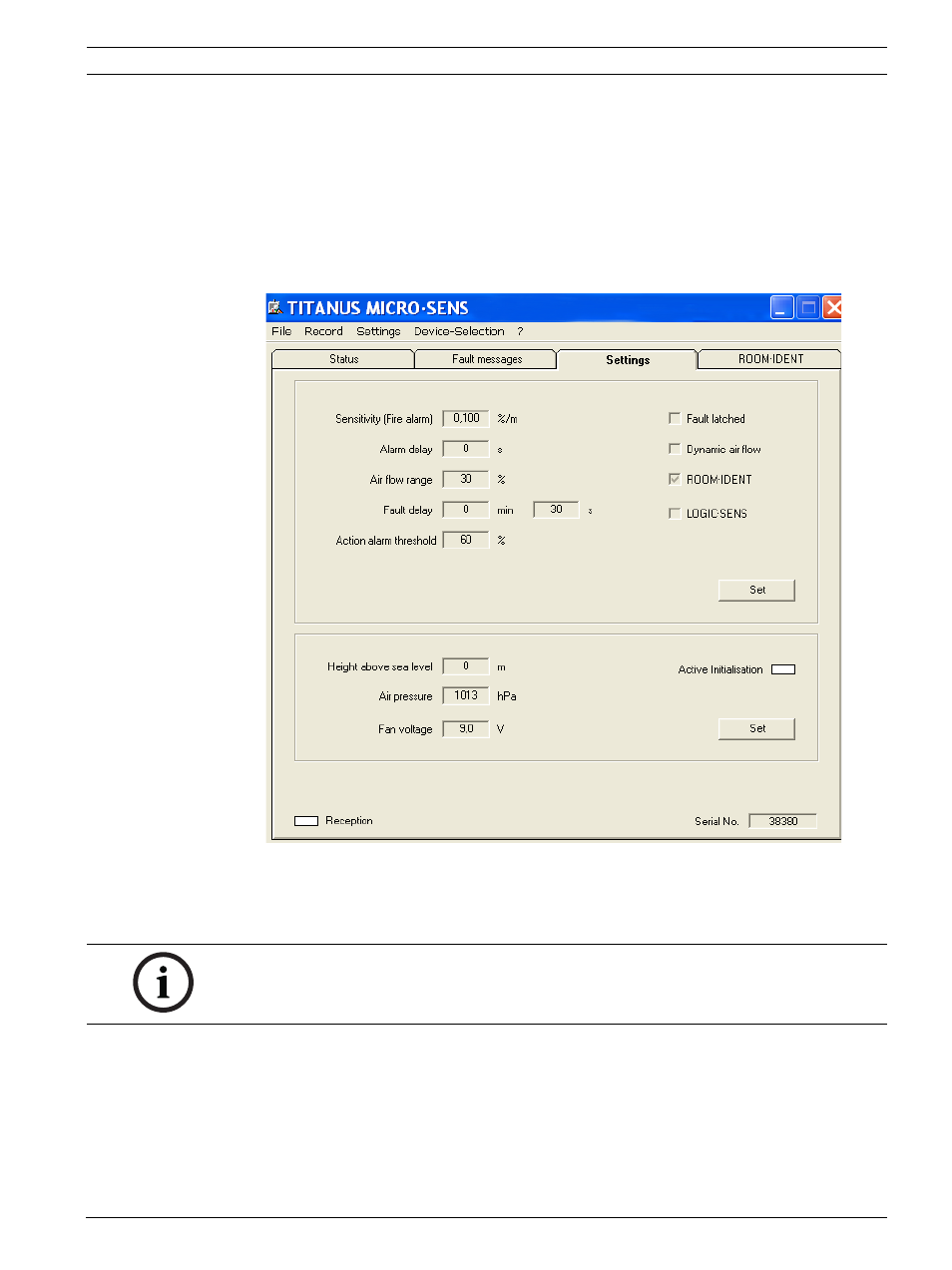Maximize the TITANUS MICRO·SENS window
This screenshot has height=1270, width=952.
(808, 307)
